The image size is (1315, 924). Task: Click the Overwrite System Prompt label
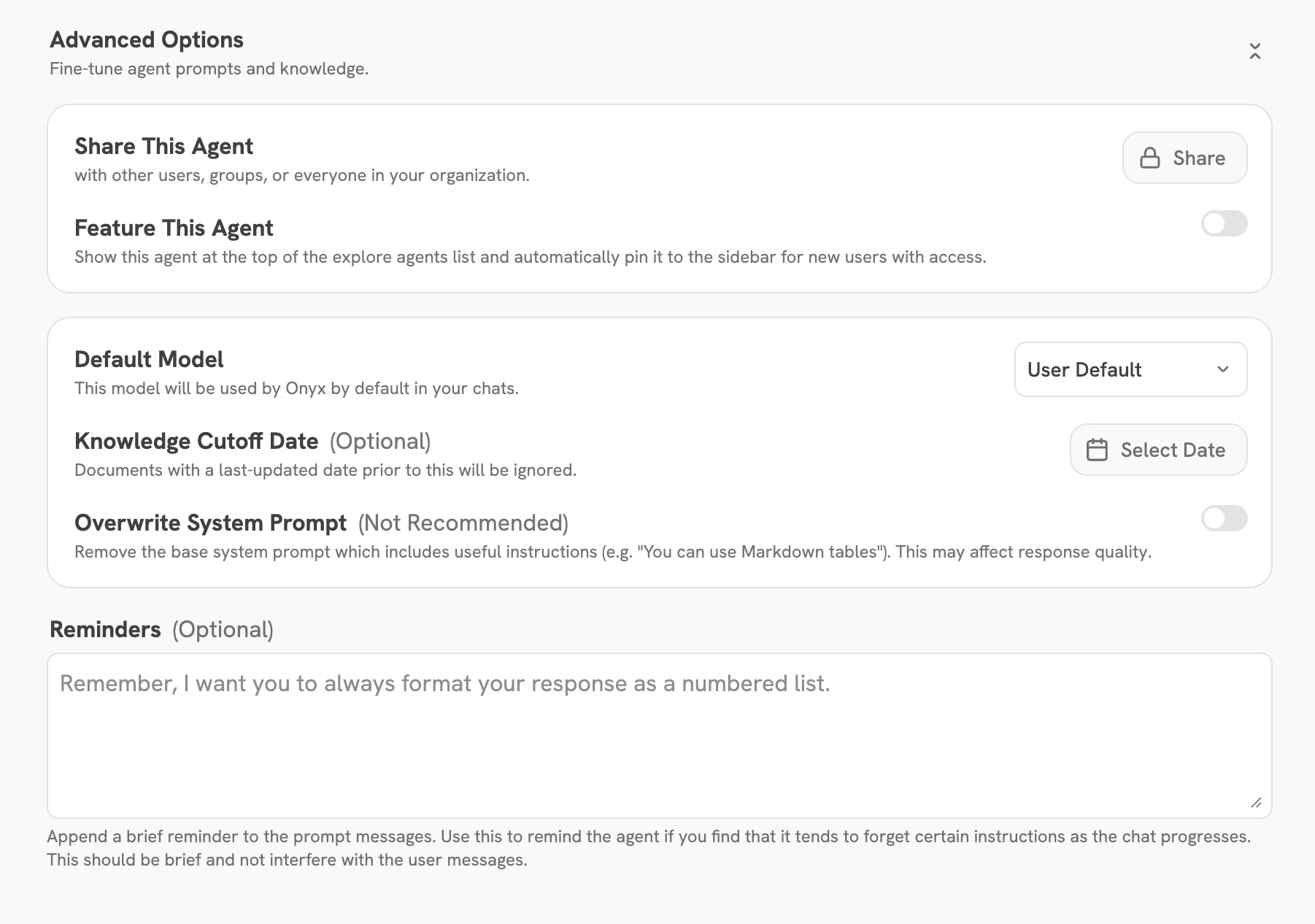pyautogui.click(x=210, y=523)
